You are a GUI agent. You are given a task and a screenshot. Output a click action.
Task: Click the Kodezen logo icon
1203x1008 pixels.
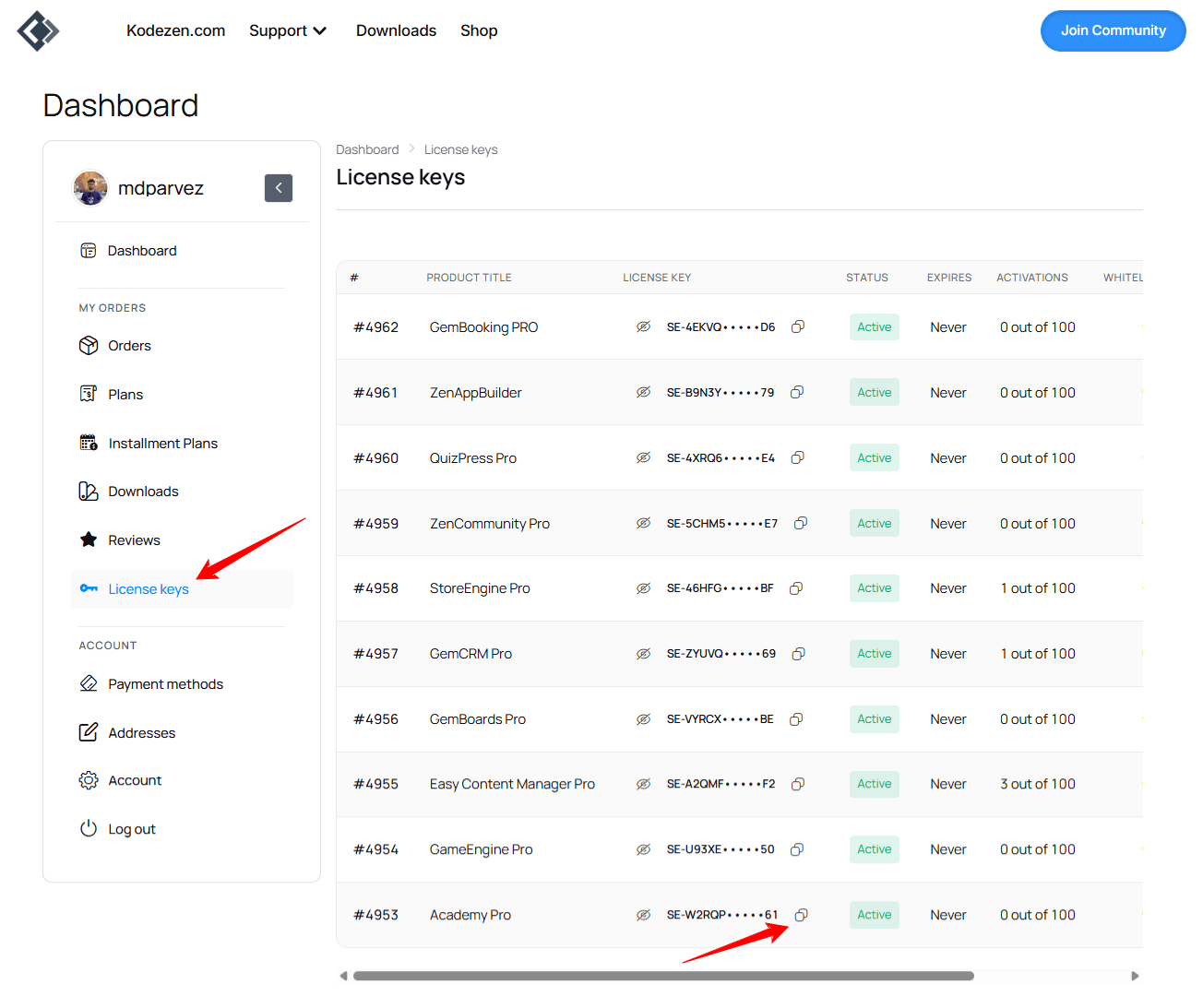38,30
